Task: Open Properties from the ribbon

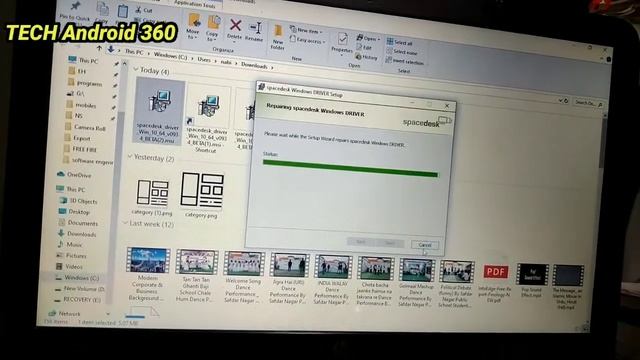Action: [x=342, y=43]
